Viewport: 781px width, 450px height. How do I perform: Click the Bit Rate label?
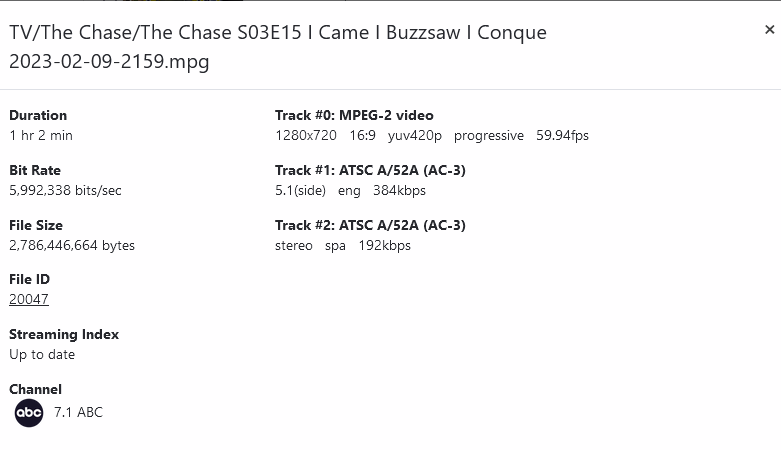[35, 170]
